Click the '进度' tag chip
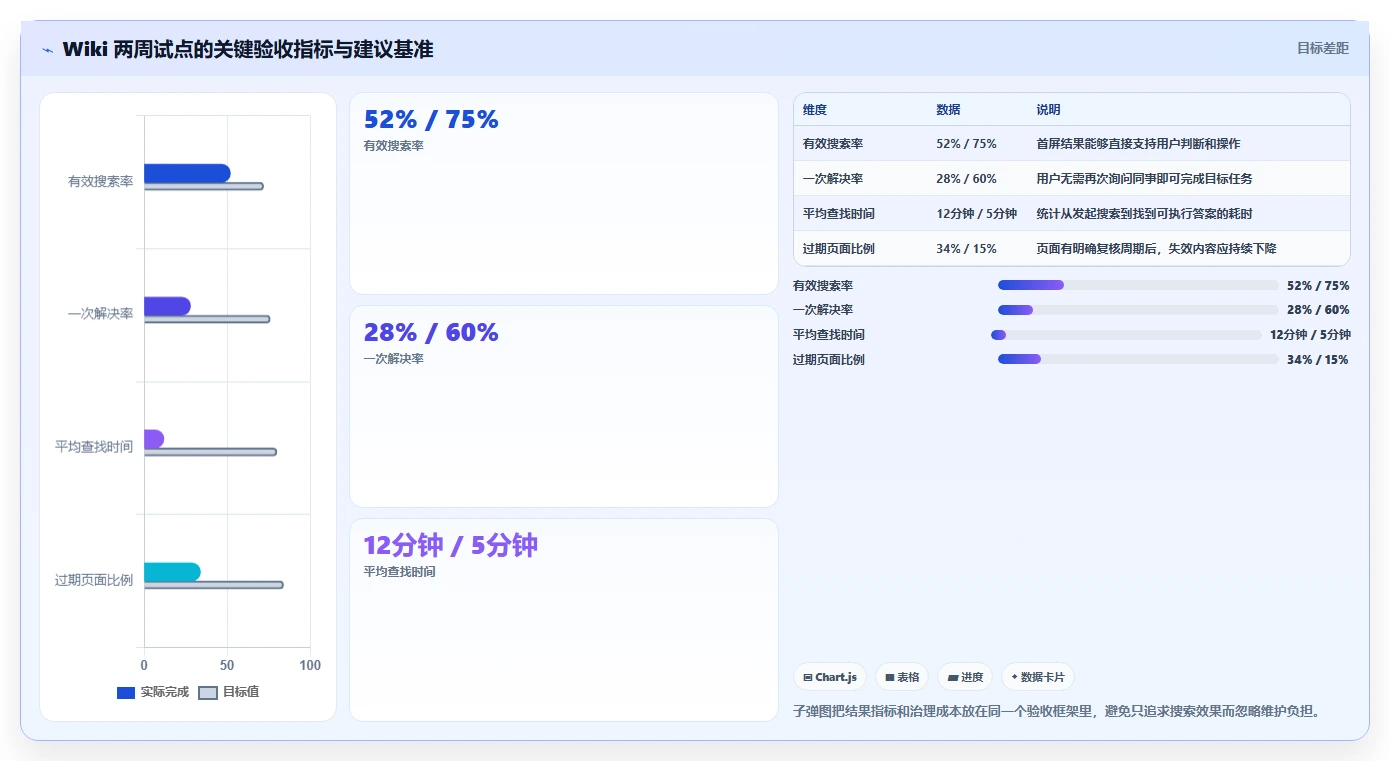This screenshot has height=761, width=1390. pos(965,677)
